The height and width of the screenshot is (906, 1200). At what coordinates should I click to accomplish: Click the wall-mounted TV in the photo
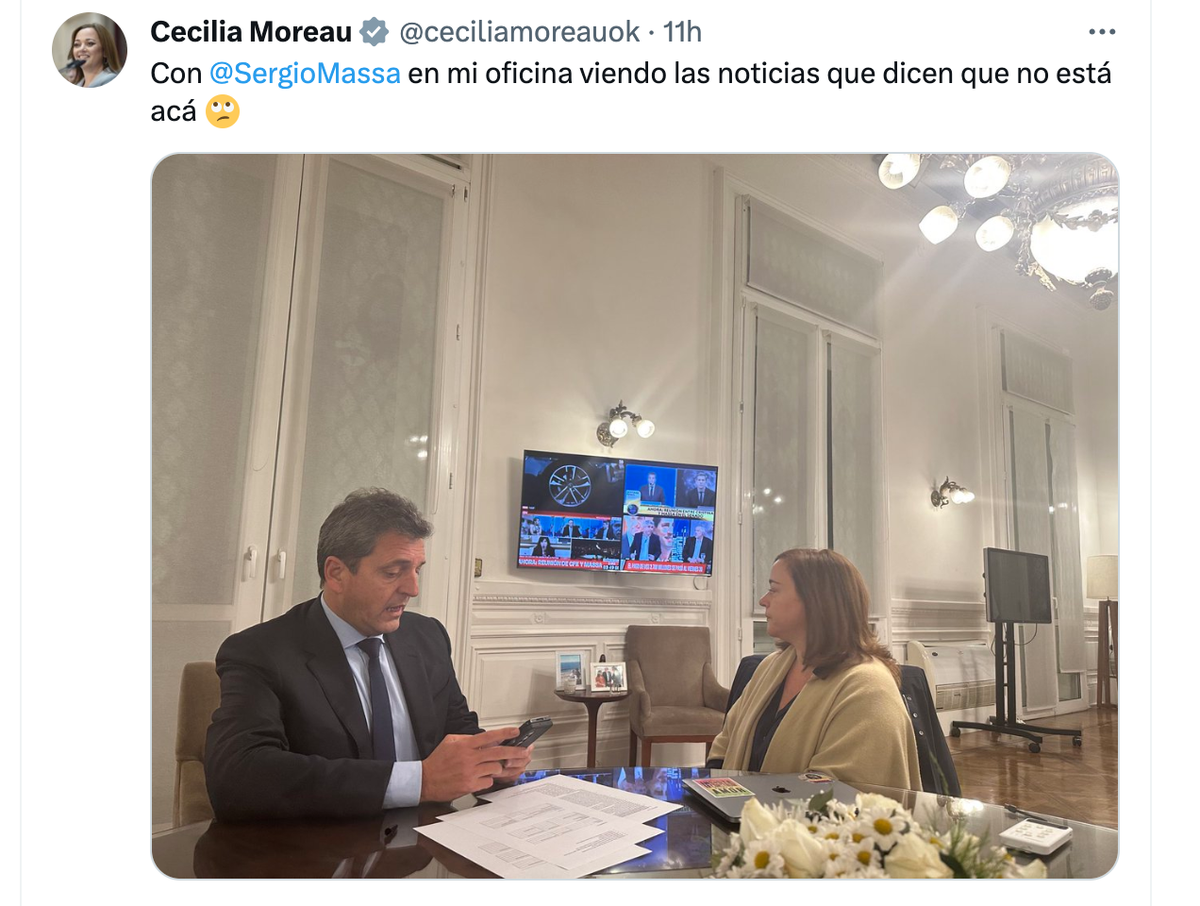[x=618, y=512]
